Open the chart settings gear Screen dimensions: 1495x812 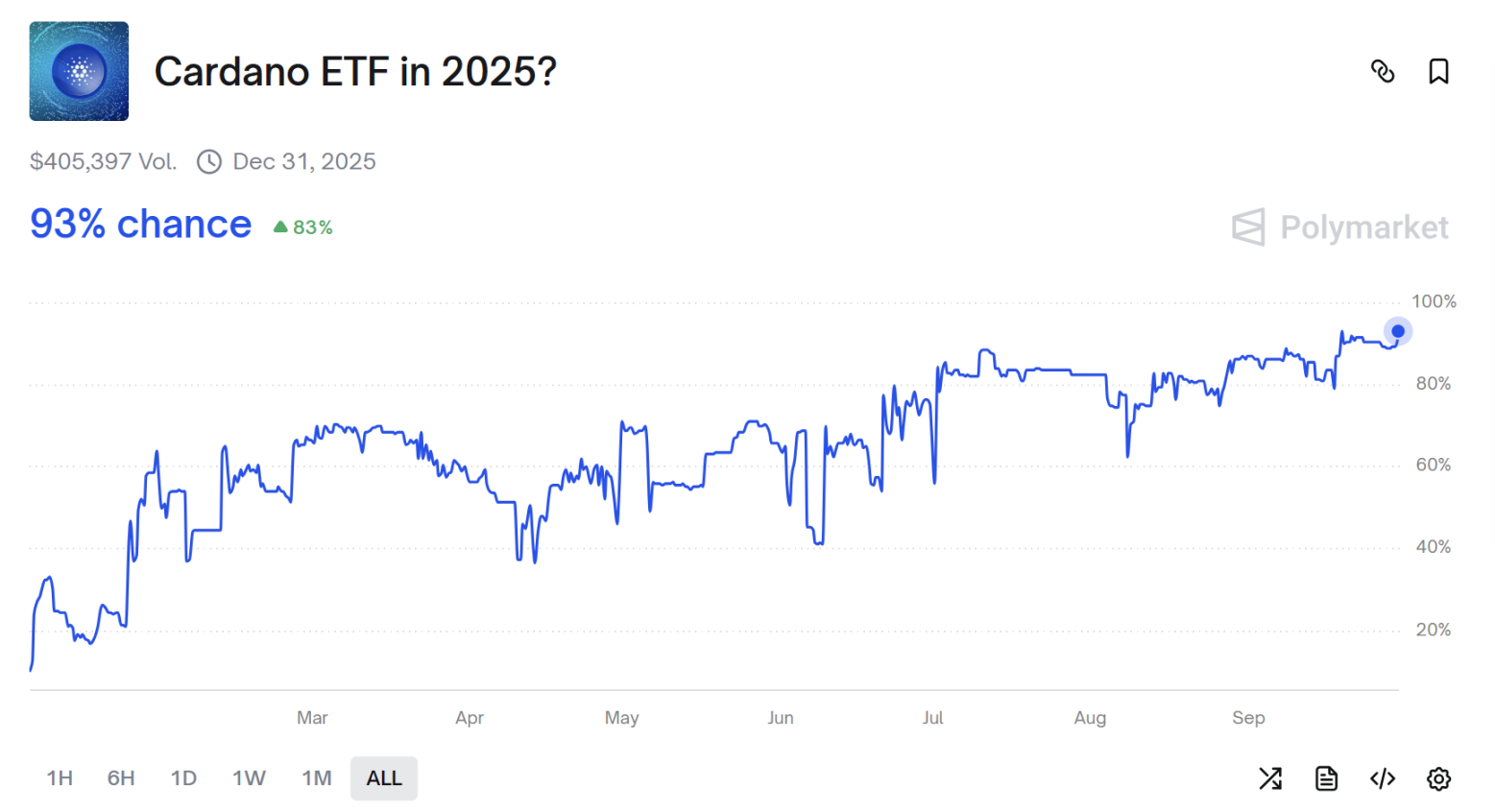pos(1437,778)
